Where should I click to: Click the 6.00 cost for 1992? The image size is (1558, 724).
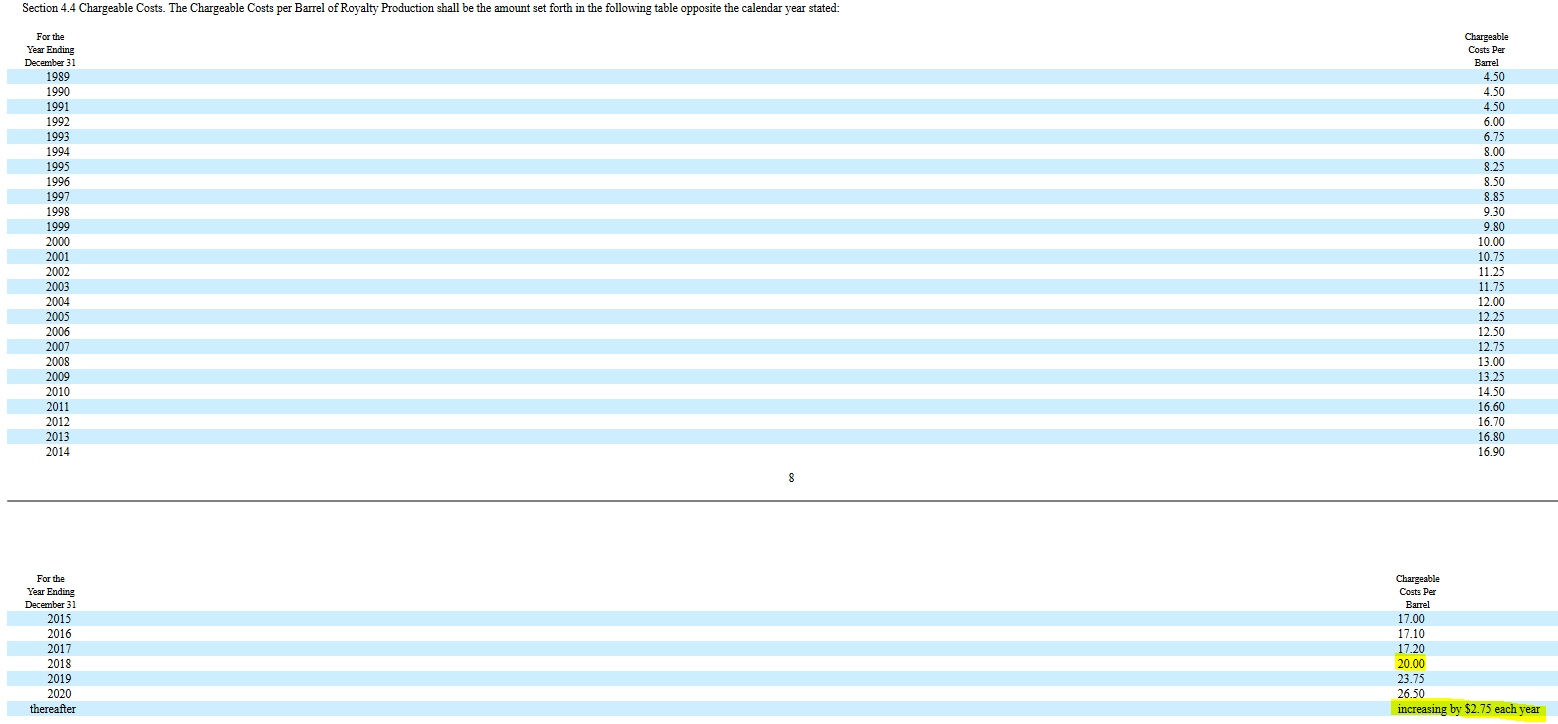point(1494,121)
